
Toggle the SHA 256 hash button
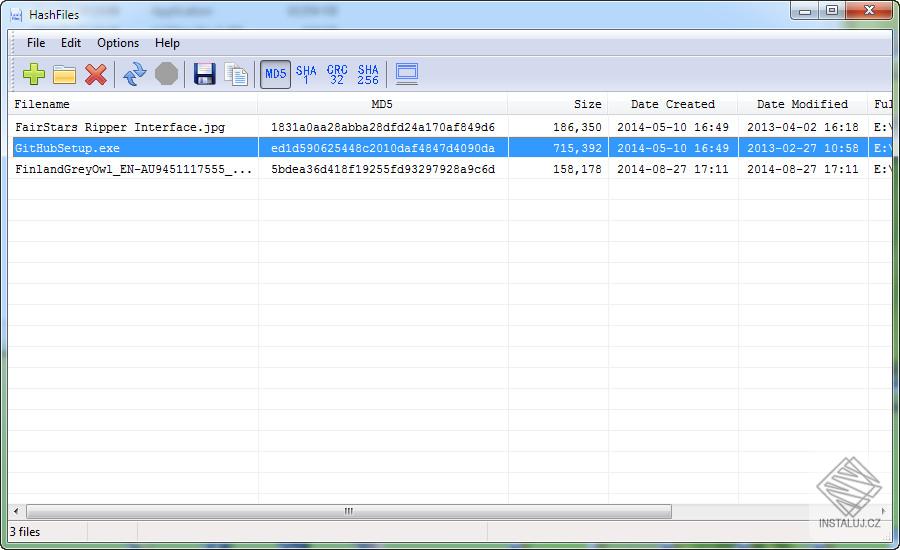[368, 74]
